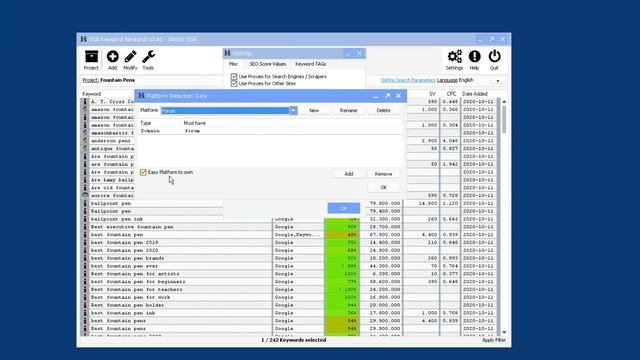Click the 4.040 CPC cell of anderson pens
Viewport: 640px width, 360px height.
[450, 141]
